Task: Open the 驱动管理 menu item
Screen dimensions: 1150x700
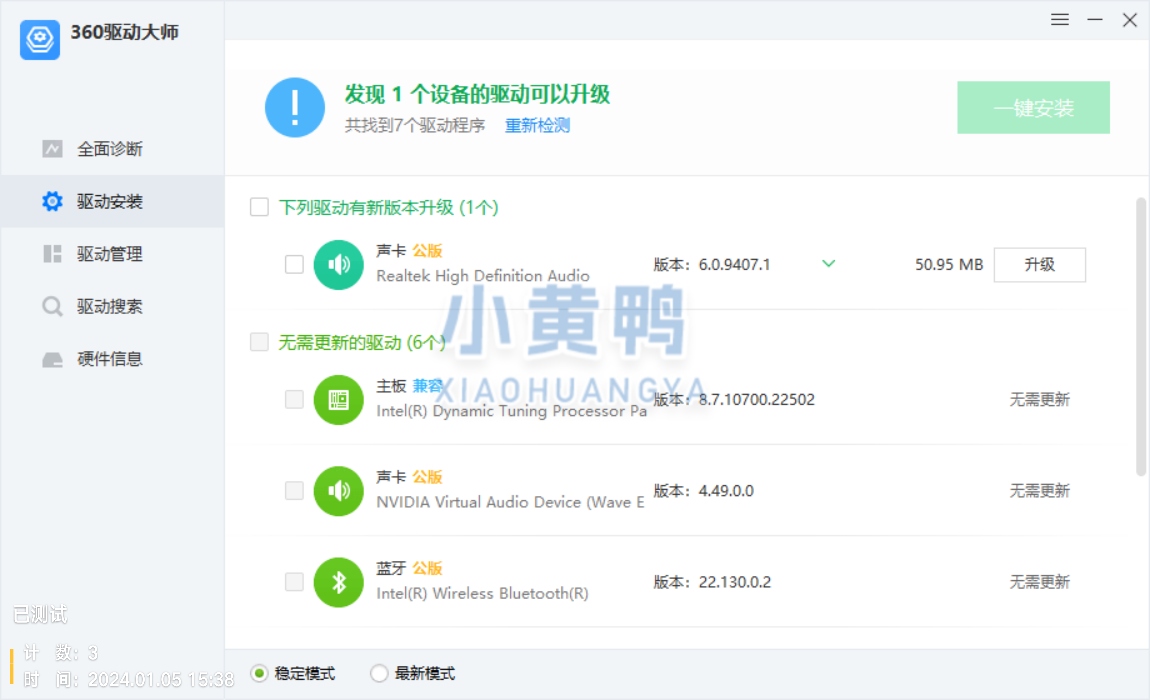Action: pos(112,254)
